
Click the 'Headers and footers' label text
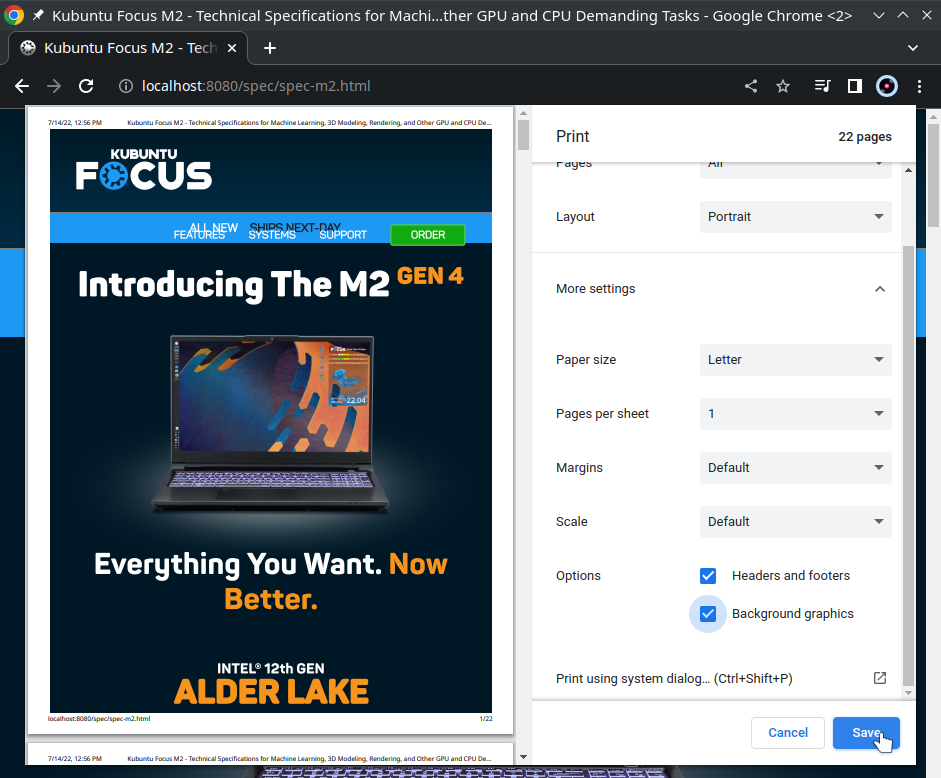(x=791, y=576)
